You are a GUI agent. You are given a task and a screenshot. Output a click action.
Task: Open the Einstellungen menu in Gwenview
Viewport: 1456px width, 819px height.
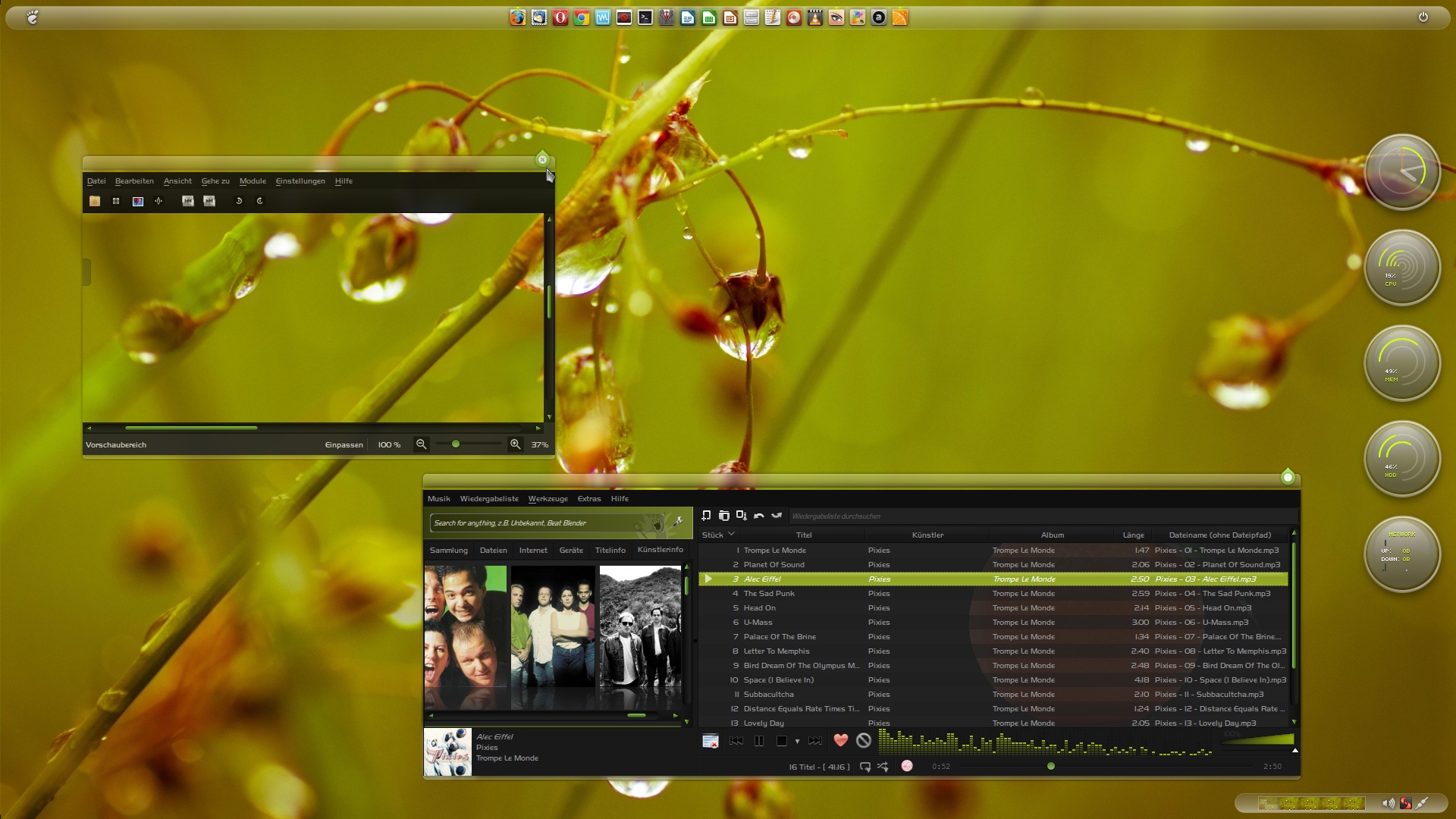300,181
